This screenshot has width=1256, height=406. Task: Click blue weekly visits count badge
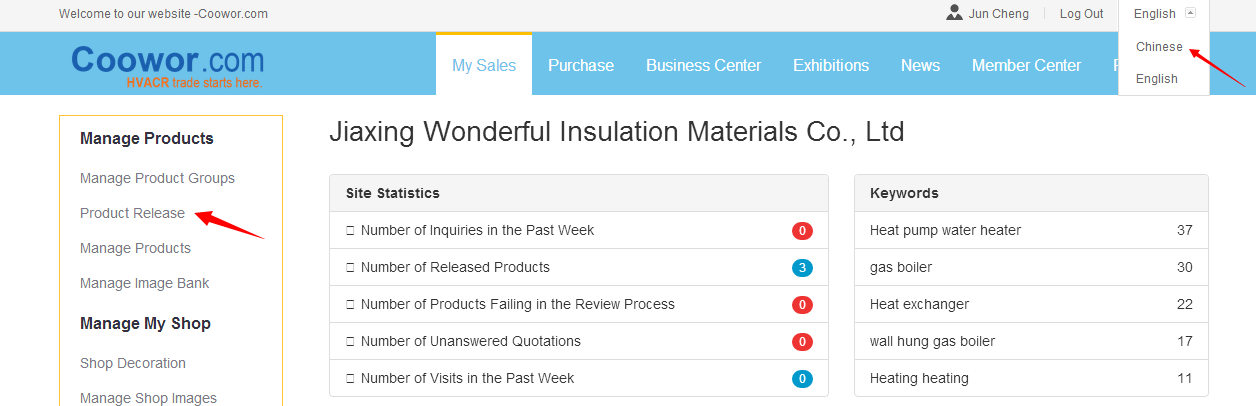coord(802,379)
